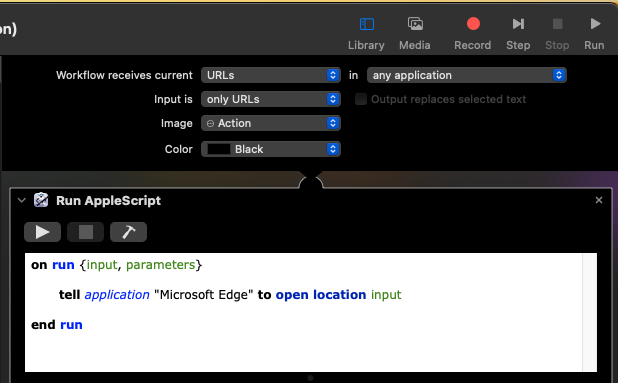
Task: Open the Image 'Action' dropdown
Action: point(271,123)
